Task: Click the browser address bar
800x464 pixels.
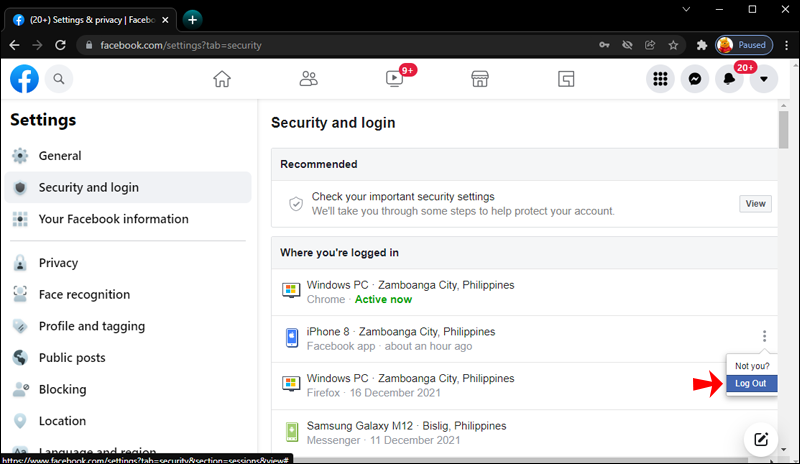Action: [x=330, y=45]
